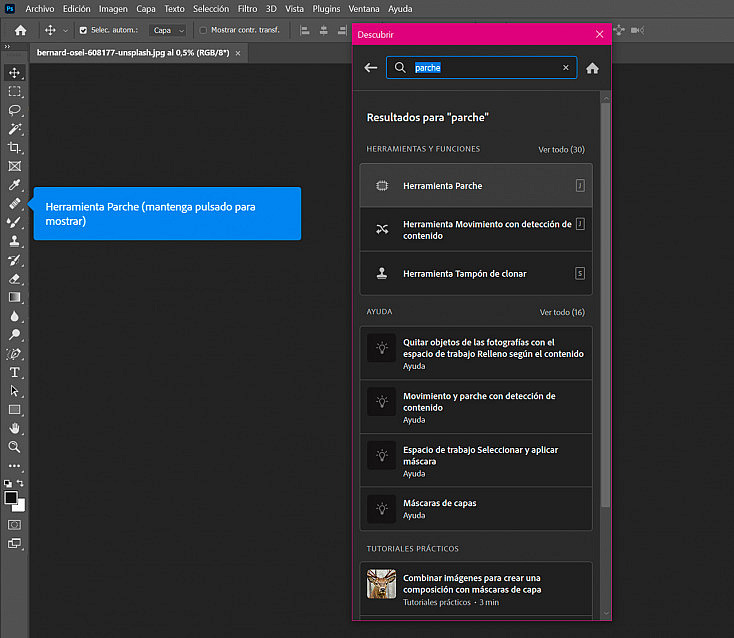This screenshot has width=734, height=638.
Task: Open the Imagen menu
Action: [113, 9]
